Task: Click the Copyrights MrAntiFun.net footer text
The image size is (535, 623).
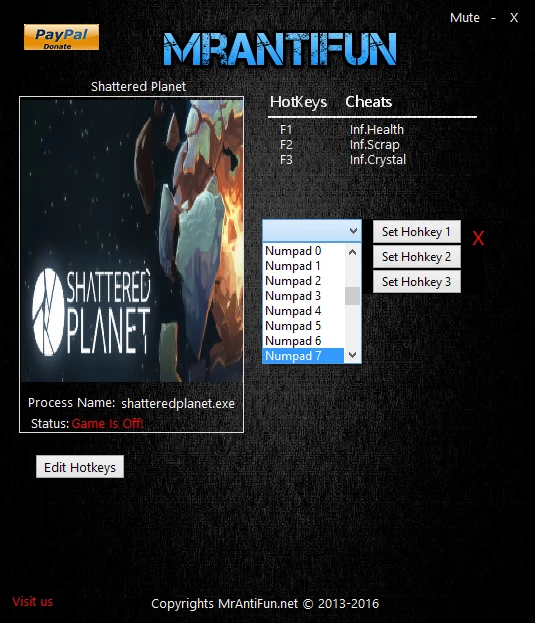Action: point(265,604)
